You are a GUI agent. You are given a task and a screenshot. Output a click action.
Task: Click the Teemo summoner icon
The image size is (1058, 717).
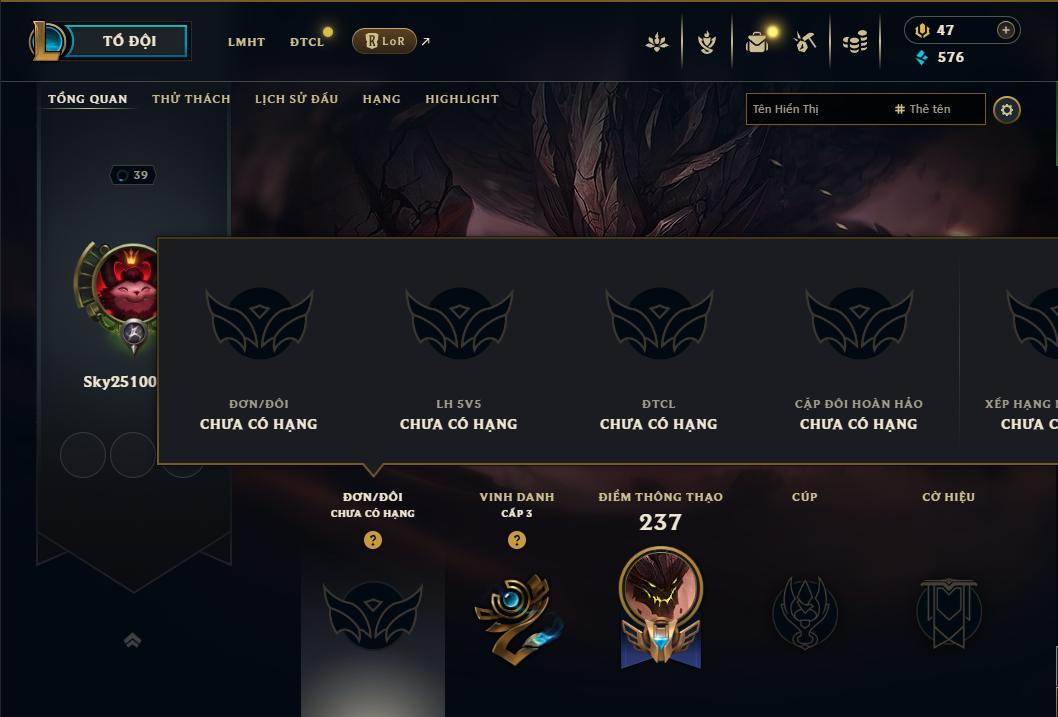126,285
